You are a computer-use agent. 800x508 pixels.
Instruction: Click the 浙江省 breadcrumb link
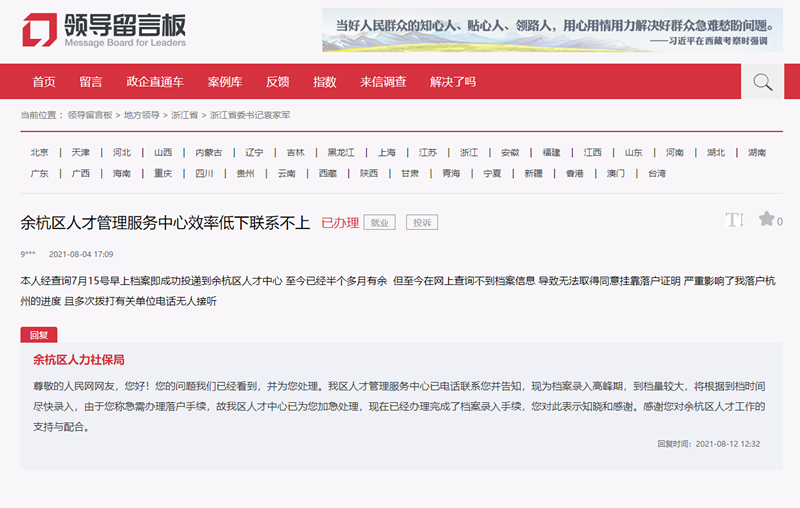click(x=184, y=115)
